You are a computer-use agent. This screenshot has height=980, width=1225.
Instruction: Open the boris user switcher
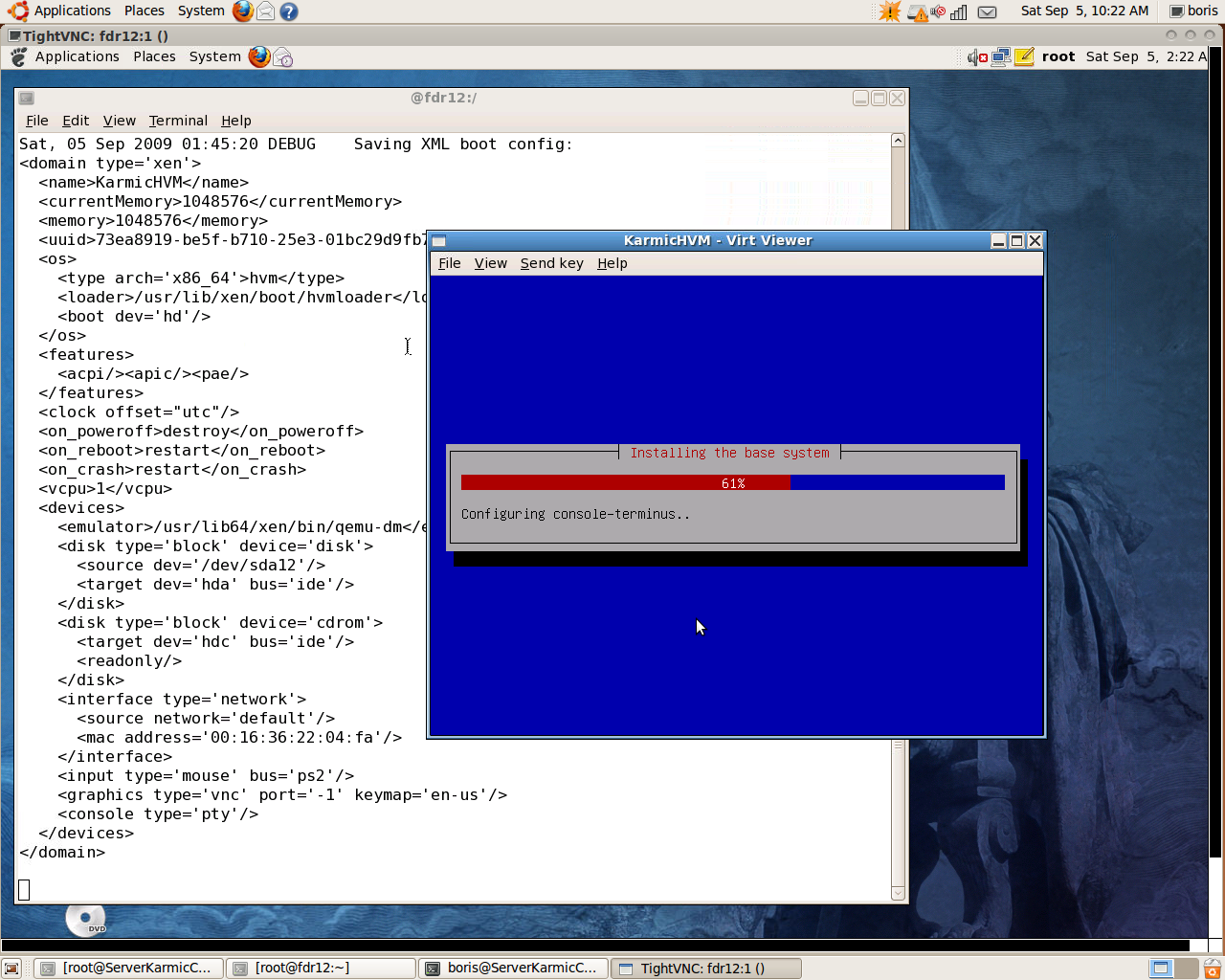click(1193, 11)
